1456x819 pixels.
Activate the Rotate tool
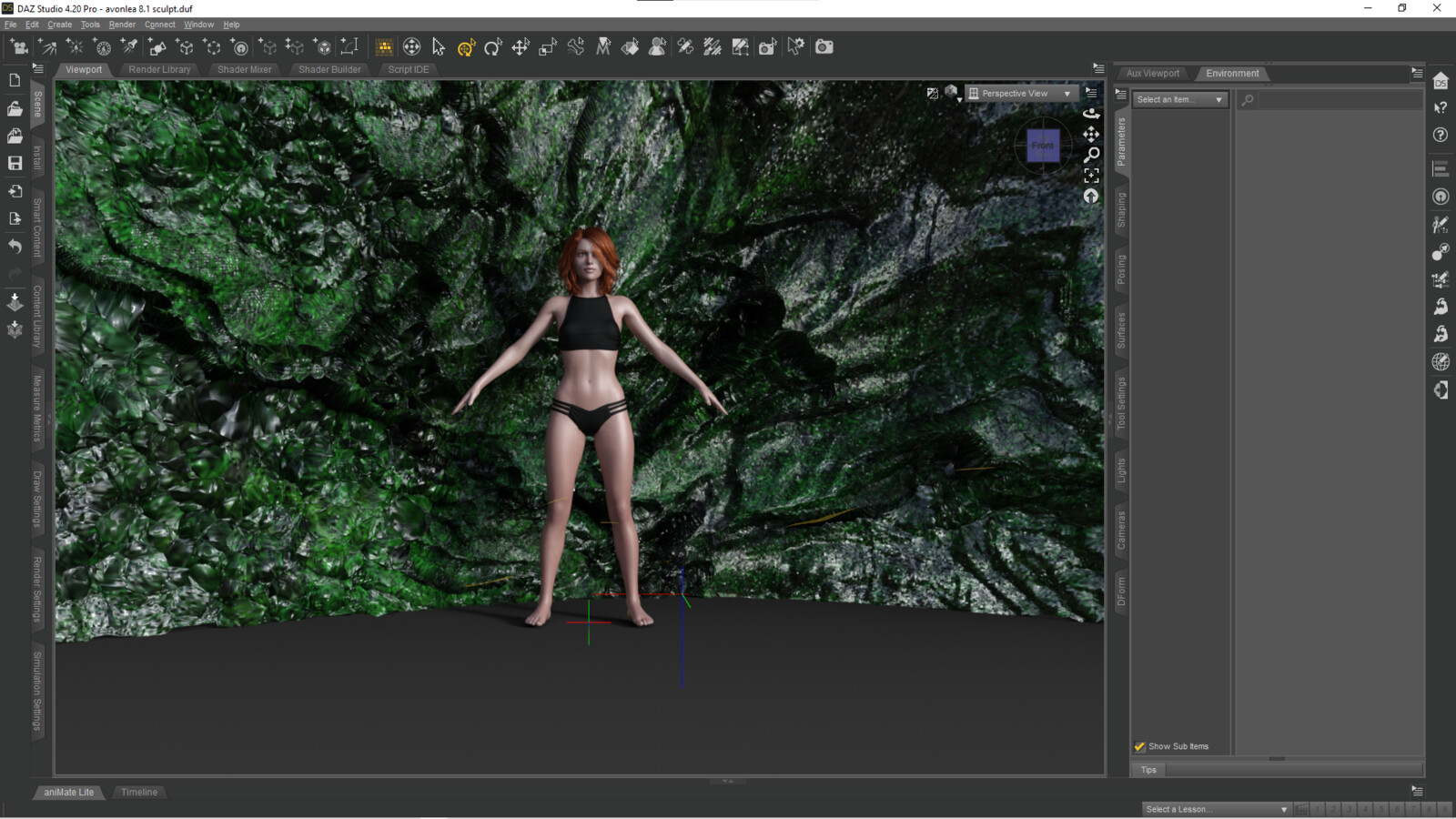click(493, 47)
